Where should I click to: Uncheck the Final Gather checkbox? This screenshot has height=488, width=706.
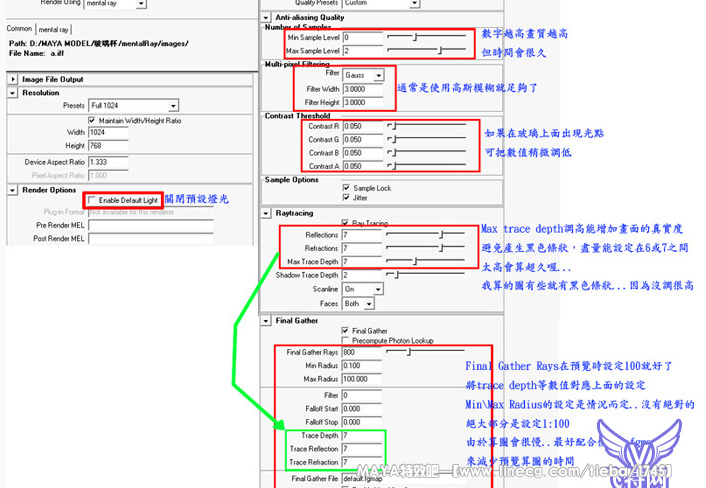[x=345, y=330]
